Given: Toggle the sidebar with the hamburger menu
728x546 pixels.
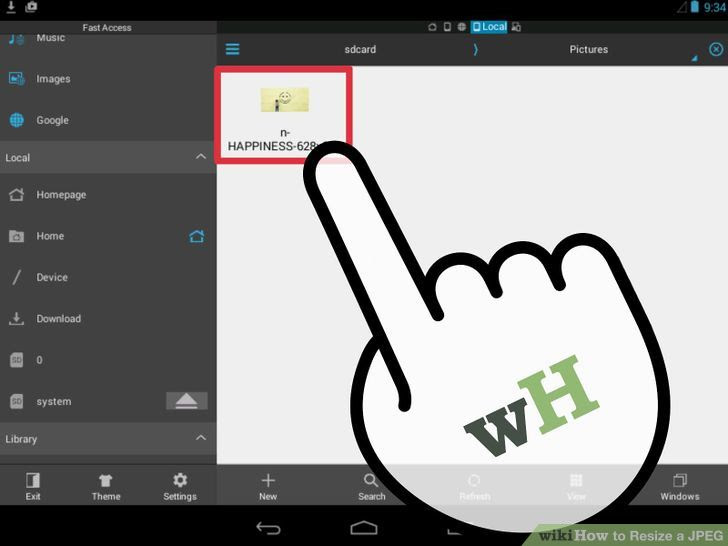Looking at the screenshot, I should click(233, 49).
